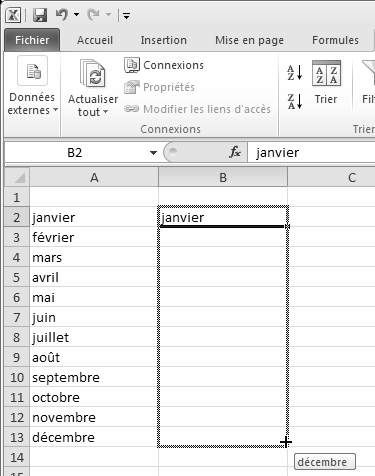
Task: Click the Excel application icon
Action: pyautogui.click(x=13, y=15)
